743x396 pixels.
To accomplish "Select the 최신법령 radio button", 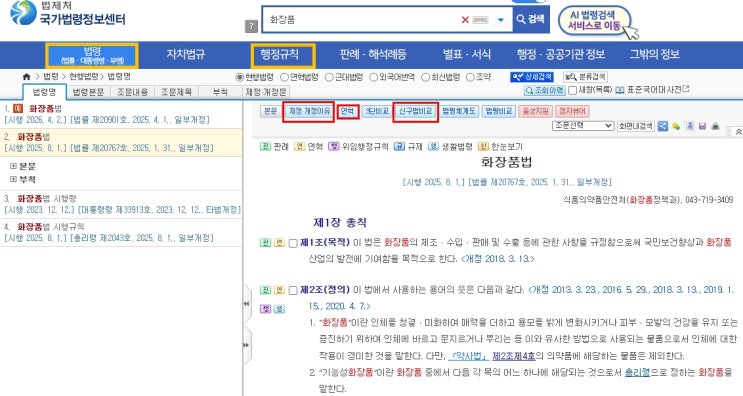I will (x=426, y=77).
